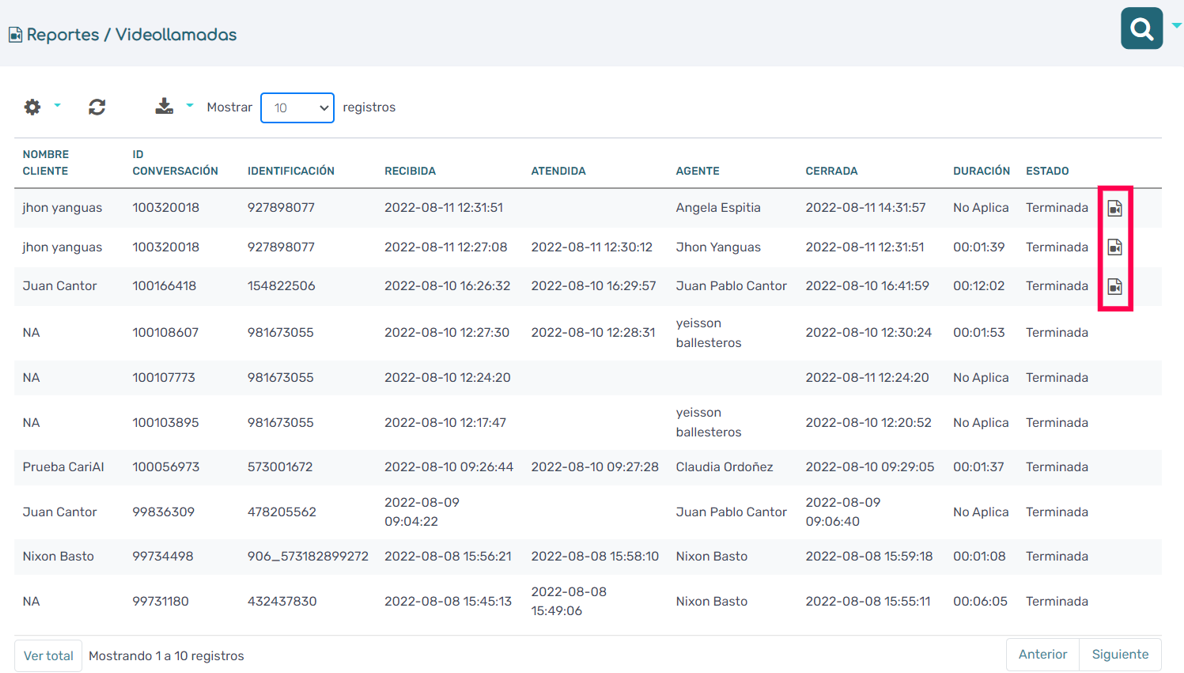
Task: Select conversation ID 100056973
Action: (x=166, y=467)
